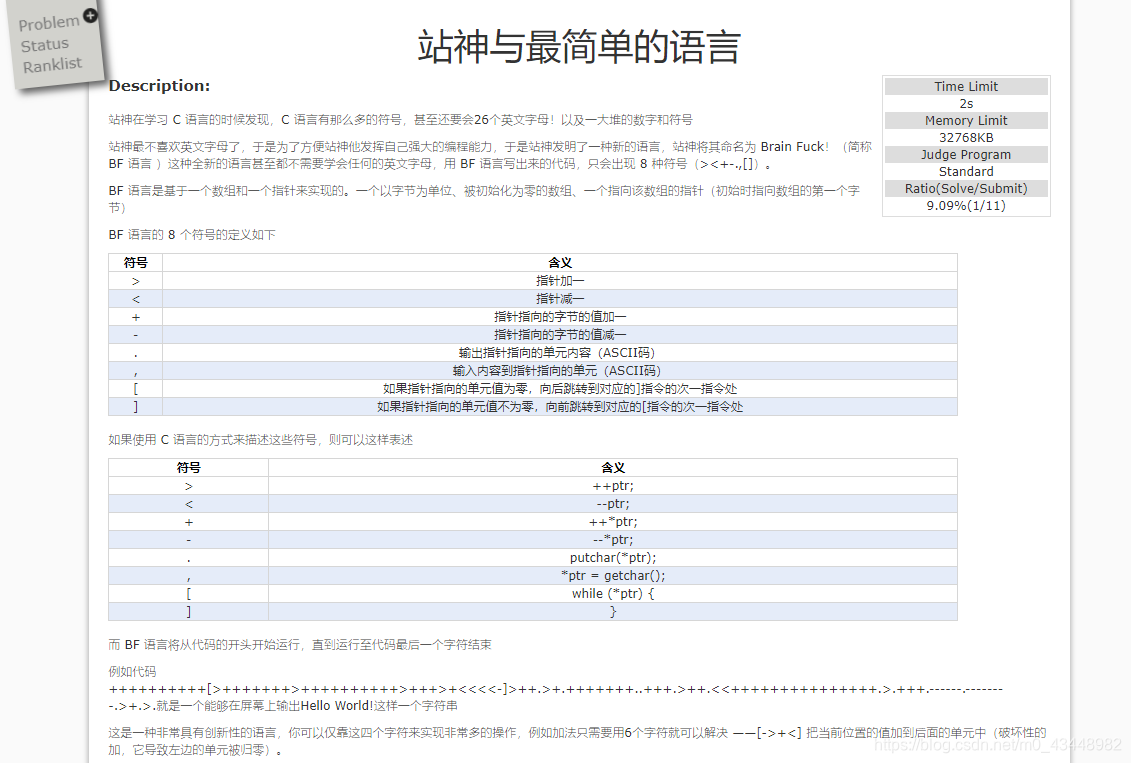Click the --ptr; cell in second table
This screenshot has width=1131, height=763.
point(612,503)
